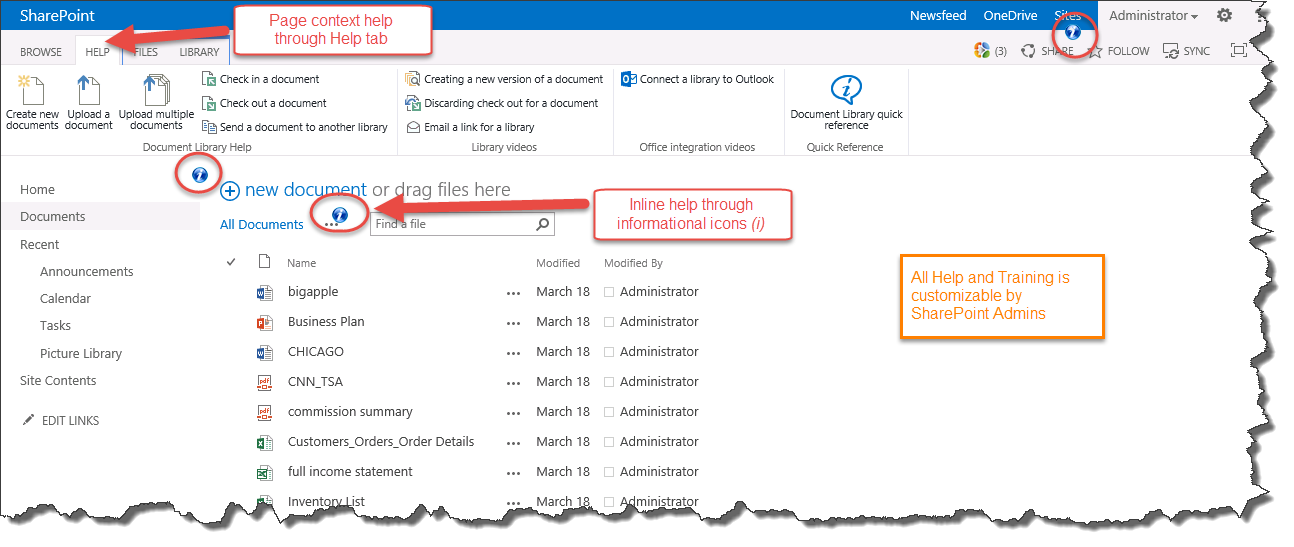Click the FOLLOW button
The image size is (1294, 547).
click(x=1118, y=51)
